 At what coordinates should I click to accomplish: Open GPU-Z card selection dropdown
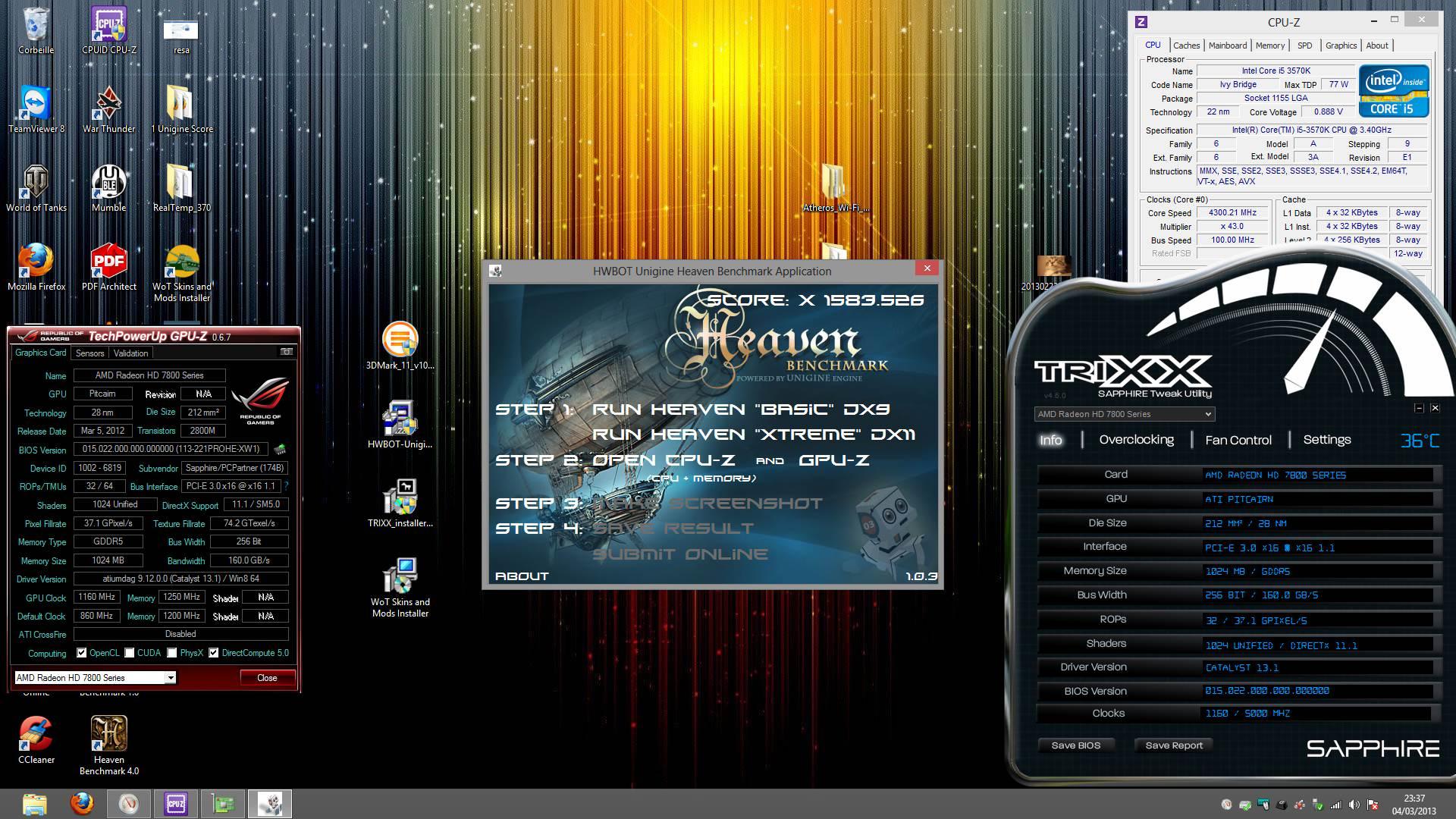tap(95, 678)
